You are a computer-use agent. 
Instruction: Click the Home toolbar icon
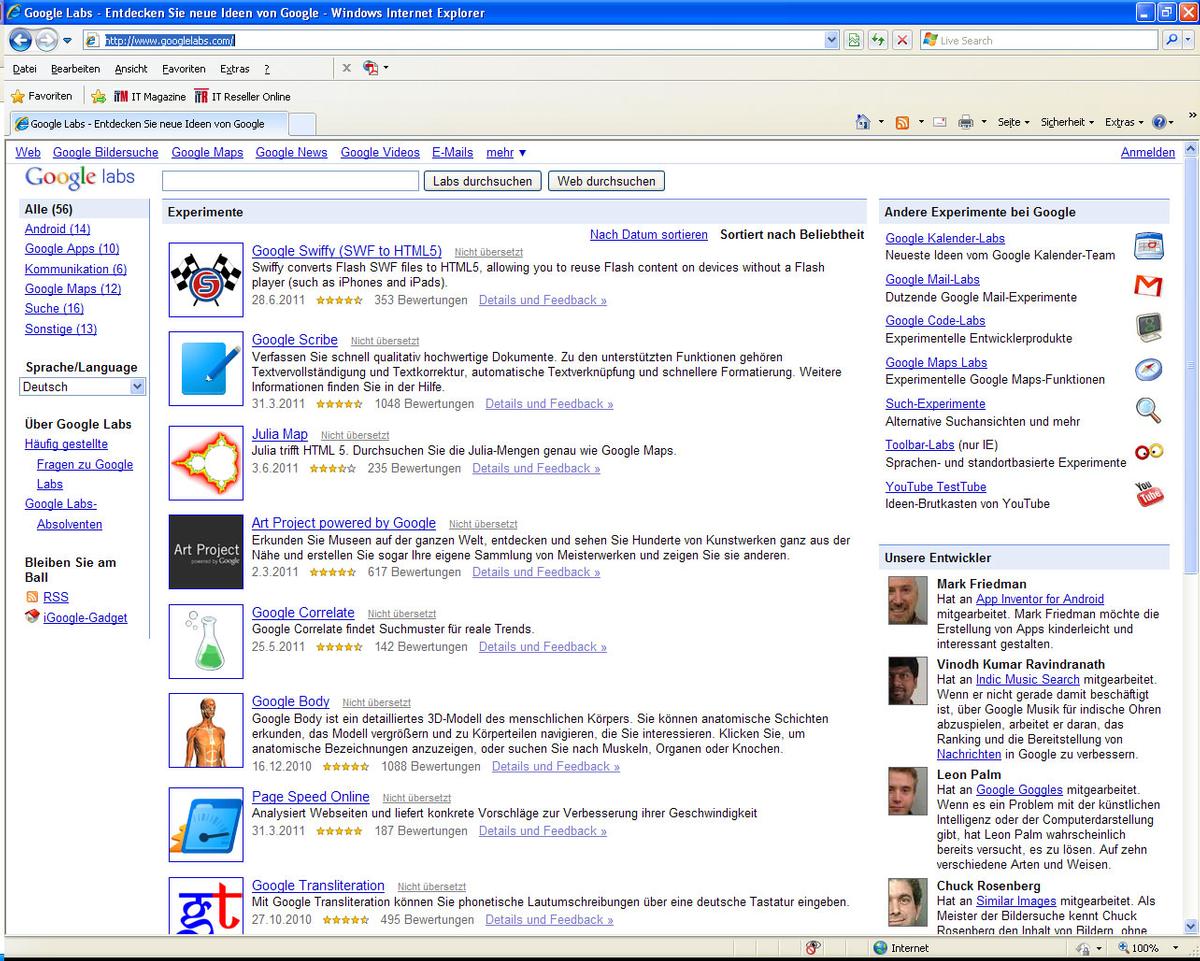[x=863, y=122]
